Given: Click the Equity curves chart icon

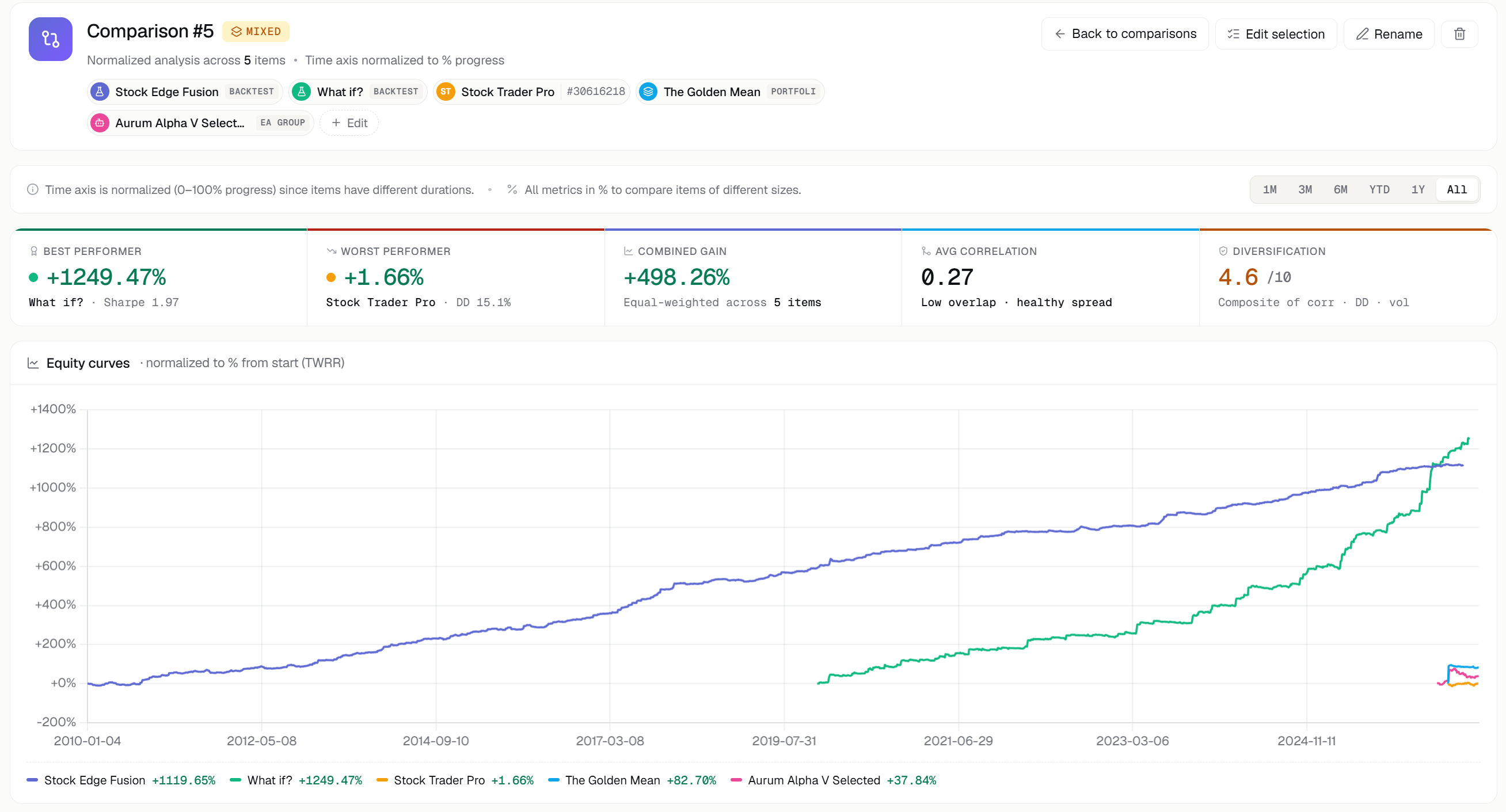Looking at the screenshot, I should click(x=33, y=363).
